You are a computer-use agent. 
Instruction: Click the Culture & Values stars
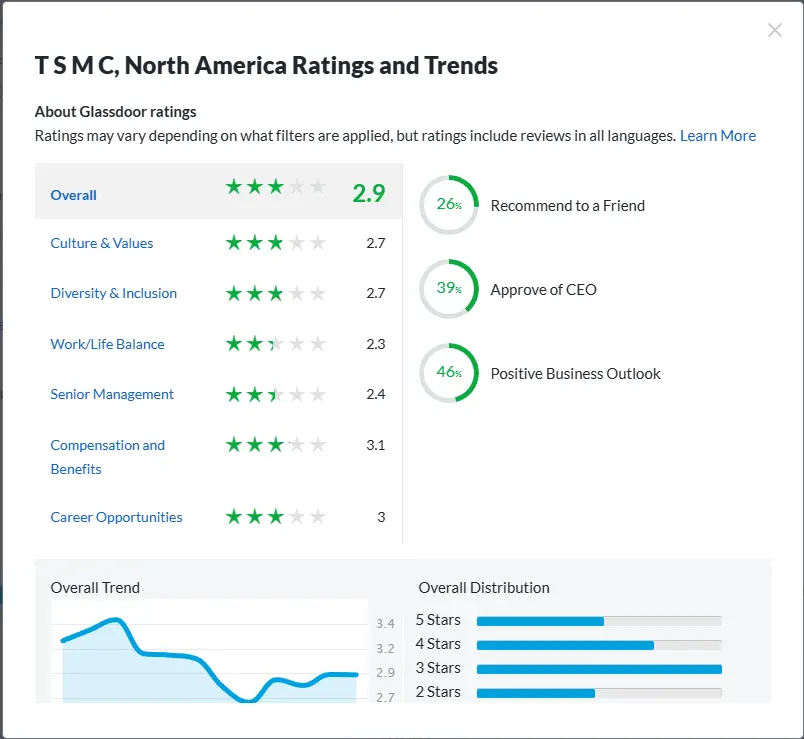tap(275, 243)
